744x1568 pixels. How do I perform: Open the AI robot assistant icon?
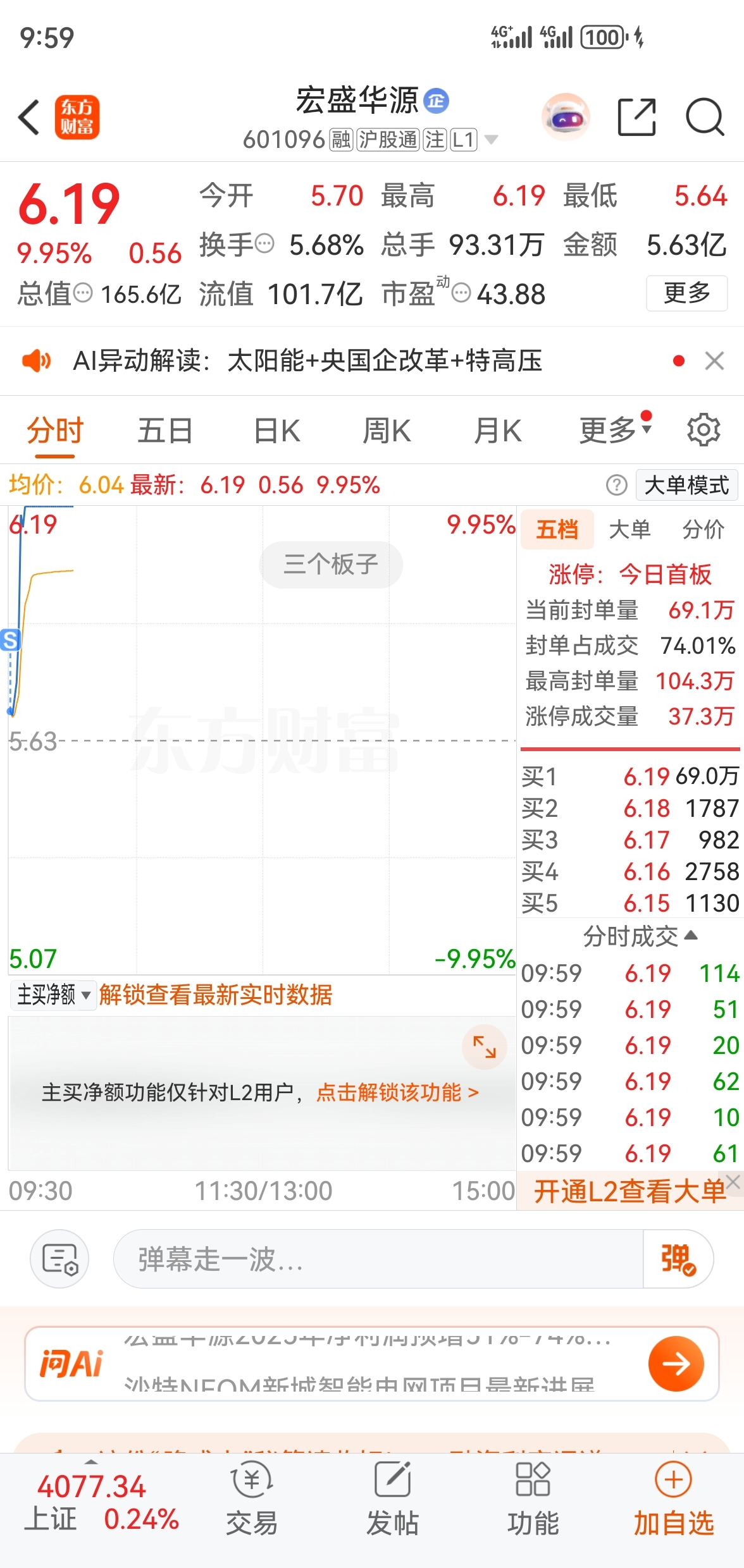[x=566, y=117]
